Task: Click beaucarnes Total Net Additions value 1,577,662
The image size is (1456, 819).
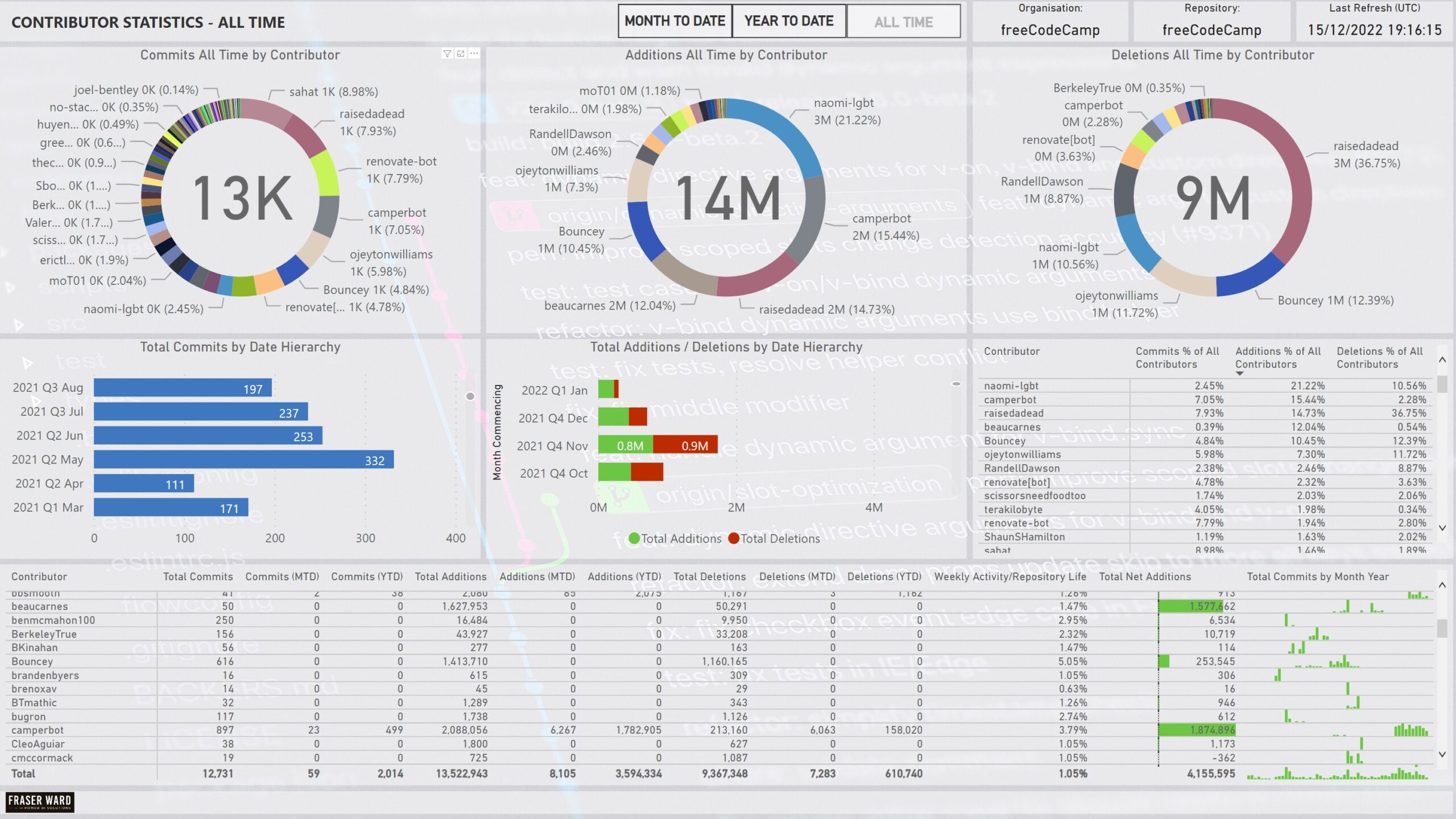Action: click(x=1212, y=606)
